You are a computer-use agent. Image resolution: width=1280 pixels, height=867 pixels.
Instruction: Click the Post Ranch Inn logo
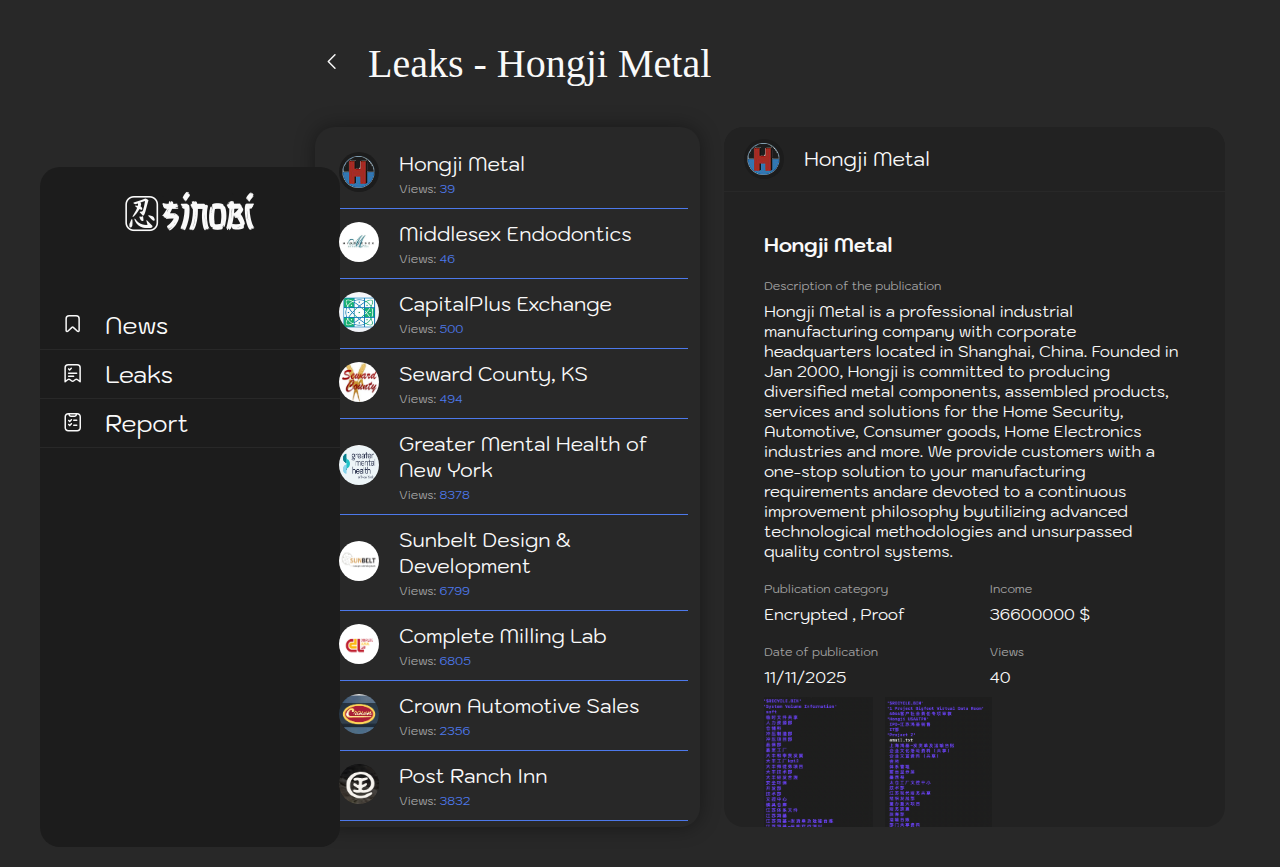point(359,784)
